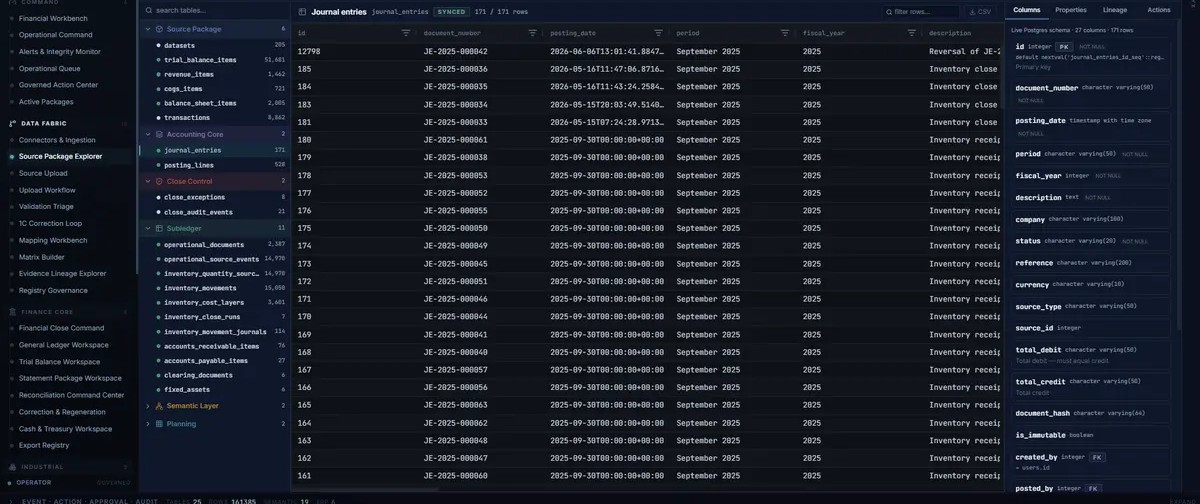
Task: Select the transactions table
Action: (213, 117)
